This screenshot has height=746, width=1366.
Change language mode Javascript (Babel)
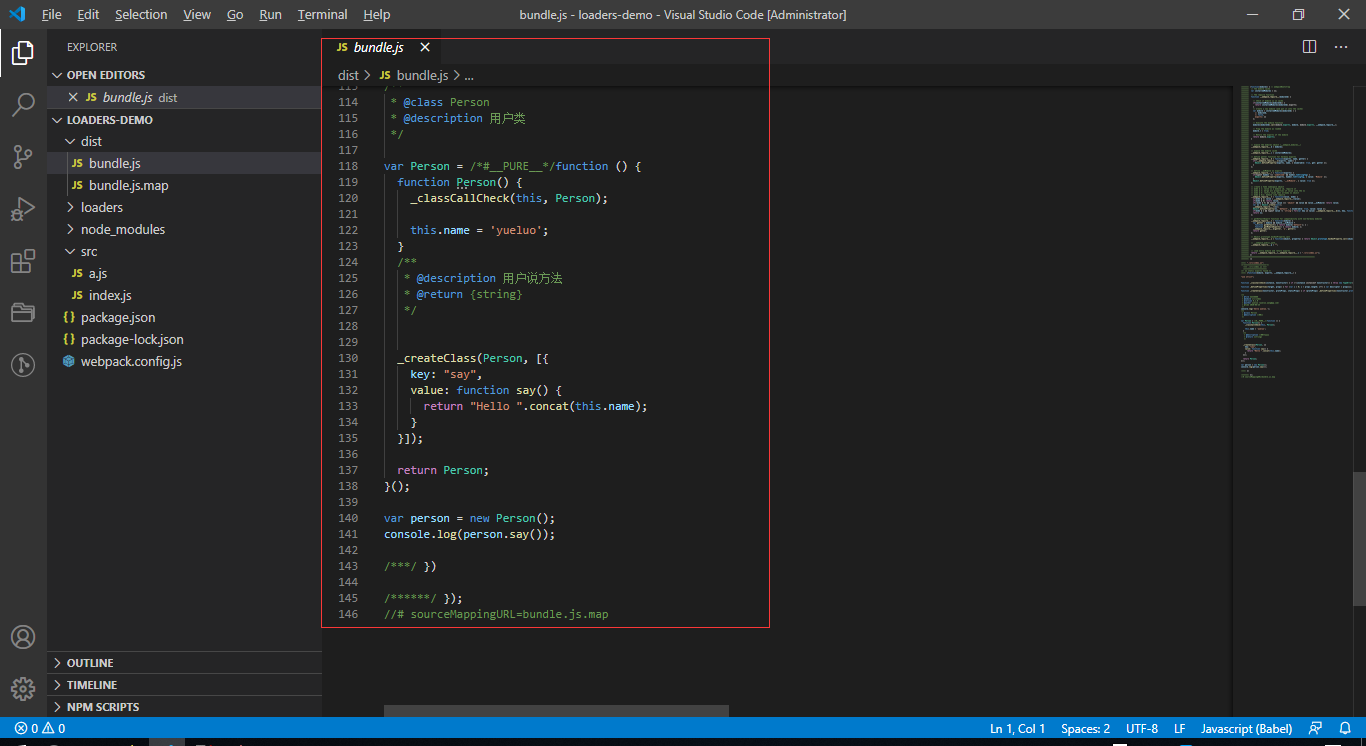click(x=1246, y=729)
